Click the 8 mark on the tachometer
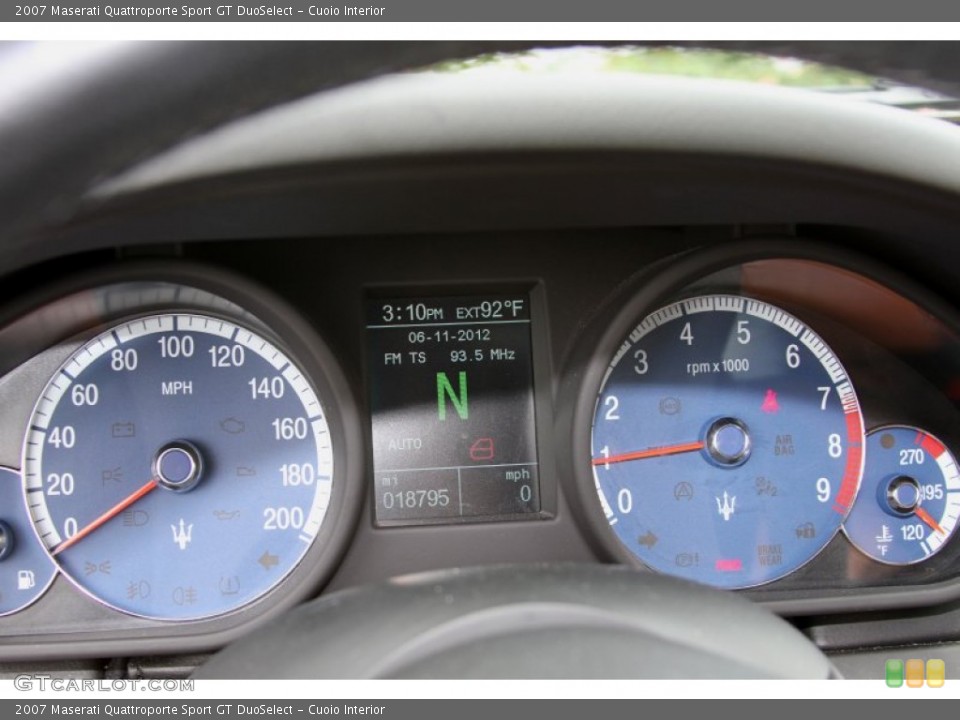Image resolution: width=960 pixels, height=720 pixels. click(834, 446)
